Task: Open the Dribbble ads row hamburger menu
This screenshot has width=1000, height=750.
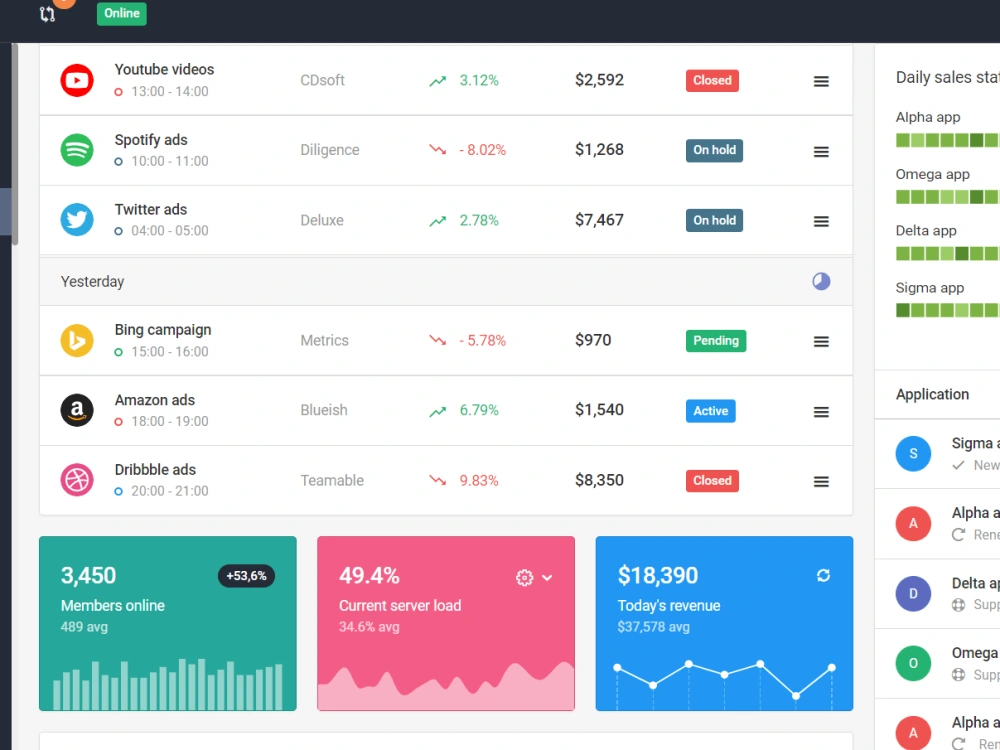Action: pyautogui.click(x=821, y=482)
